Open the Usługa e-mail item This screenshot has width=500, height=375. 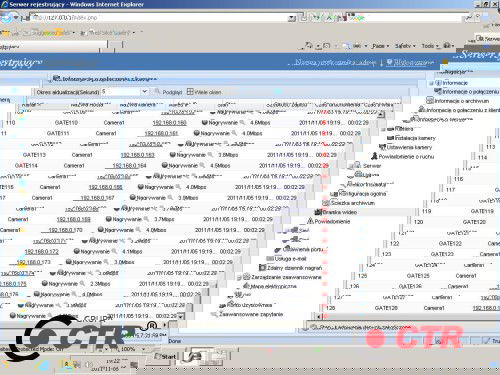[x=290, y=259]
